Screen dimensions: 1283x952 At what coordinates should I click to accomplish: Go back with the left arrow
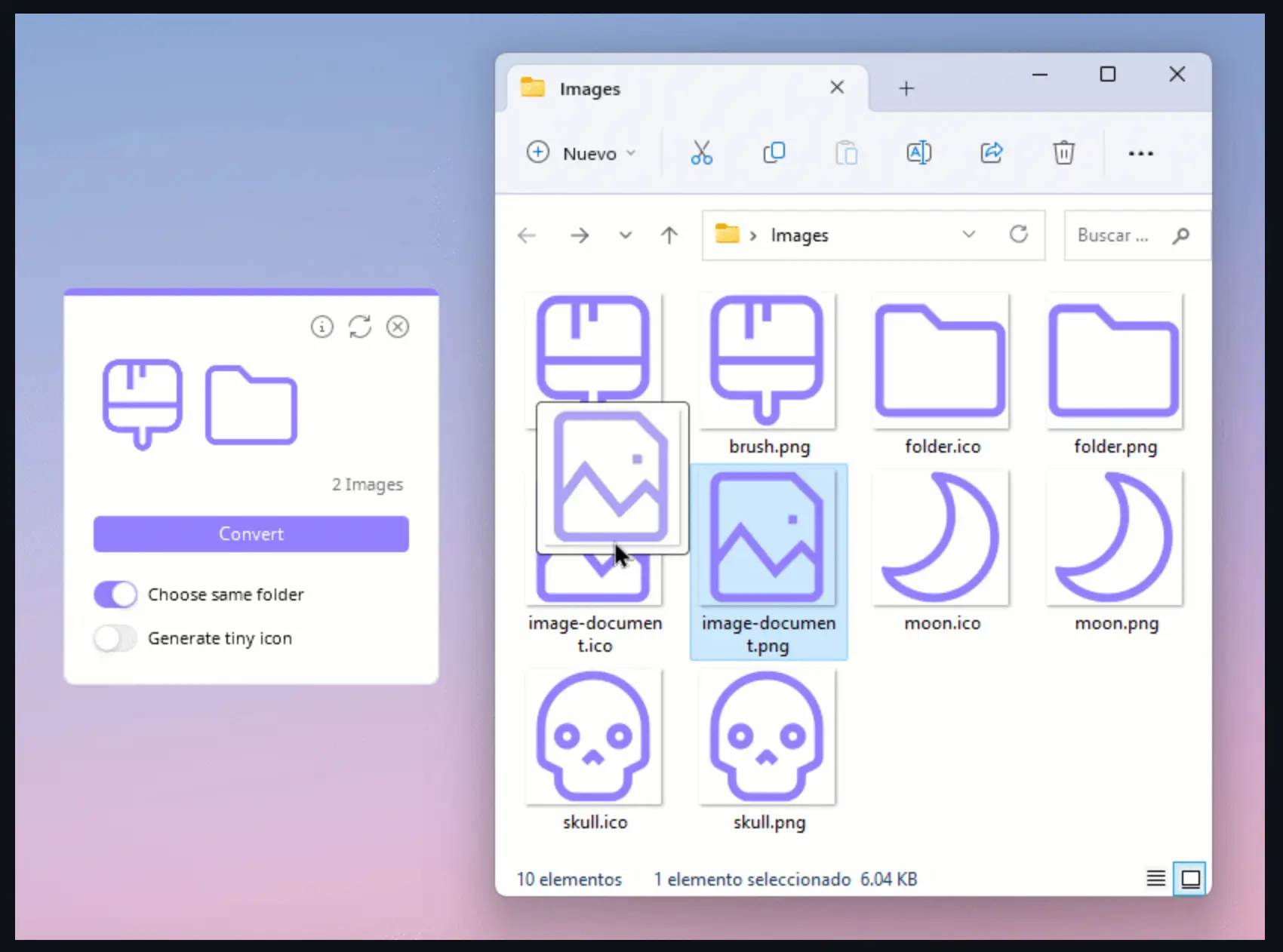tap(527, 235)
